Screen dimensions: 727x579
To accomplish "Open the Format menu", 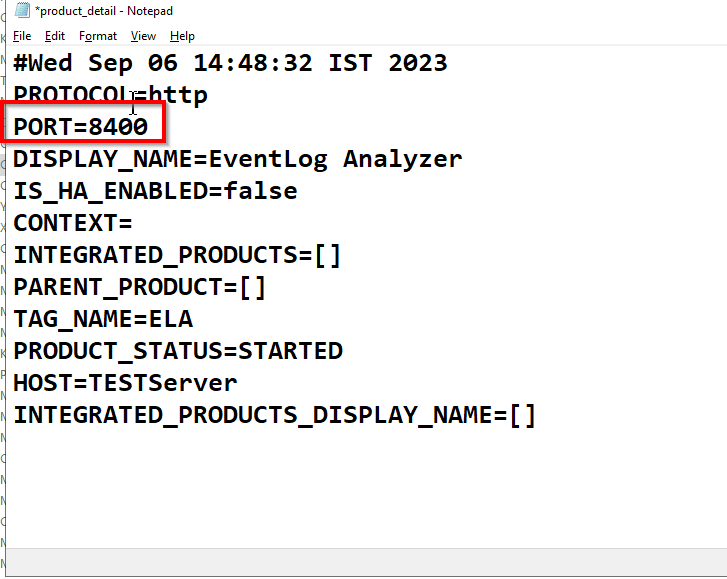I will point(98,36).
